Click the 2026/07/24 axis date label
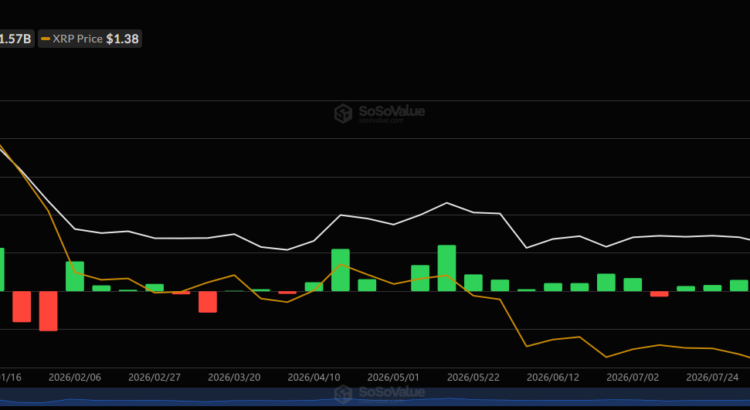The height and width of the screenshot is (410, 750). pyautogui.click(x=713, y=377)
